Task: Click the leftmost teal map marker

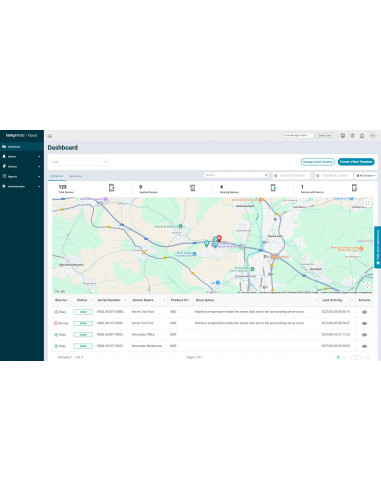Action: [x=207, y=244]
